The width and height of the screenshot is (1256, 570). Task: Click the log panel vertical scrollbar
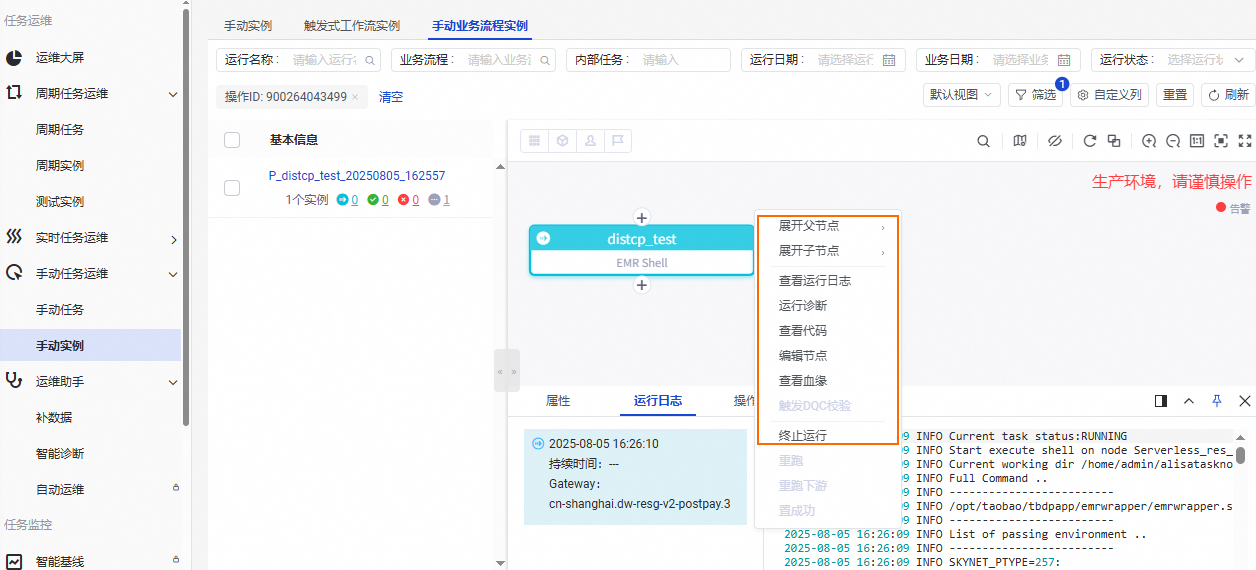(x=1241, y=455)
